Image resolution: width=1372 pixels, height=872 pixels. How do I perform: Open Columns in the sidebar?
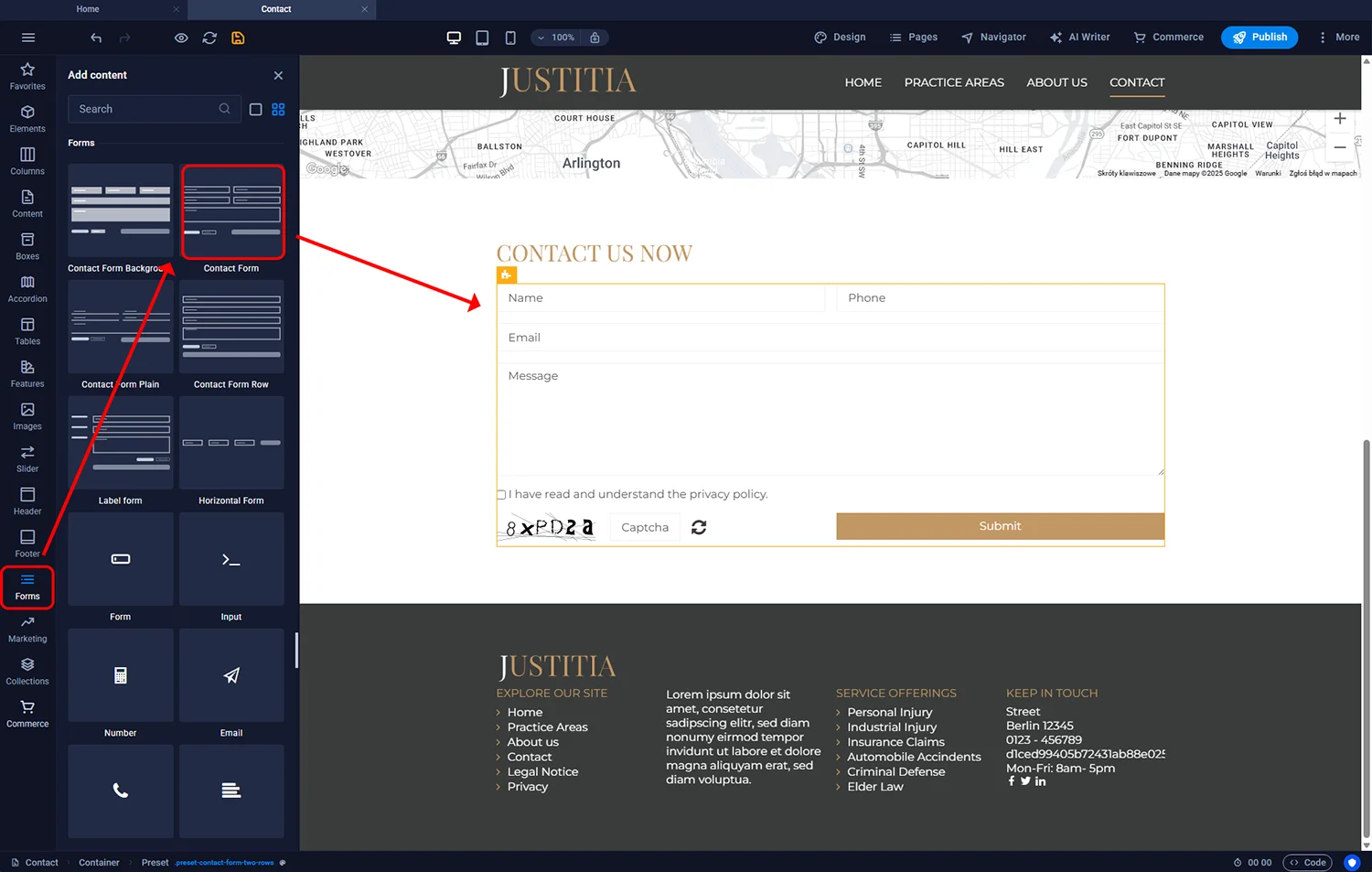27,162
